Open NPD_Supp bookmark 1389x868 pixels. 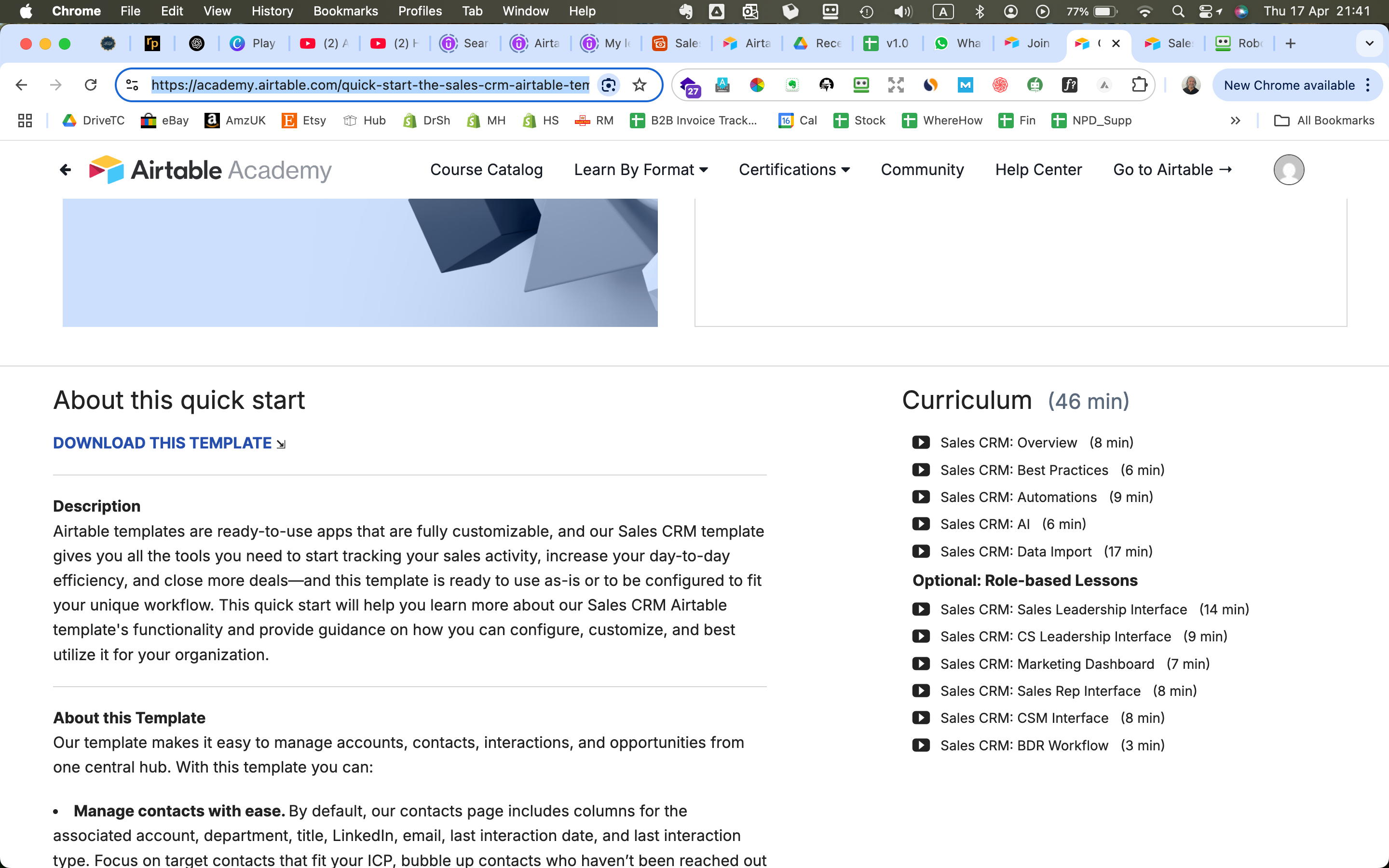pos(1092,121)
